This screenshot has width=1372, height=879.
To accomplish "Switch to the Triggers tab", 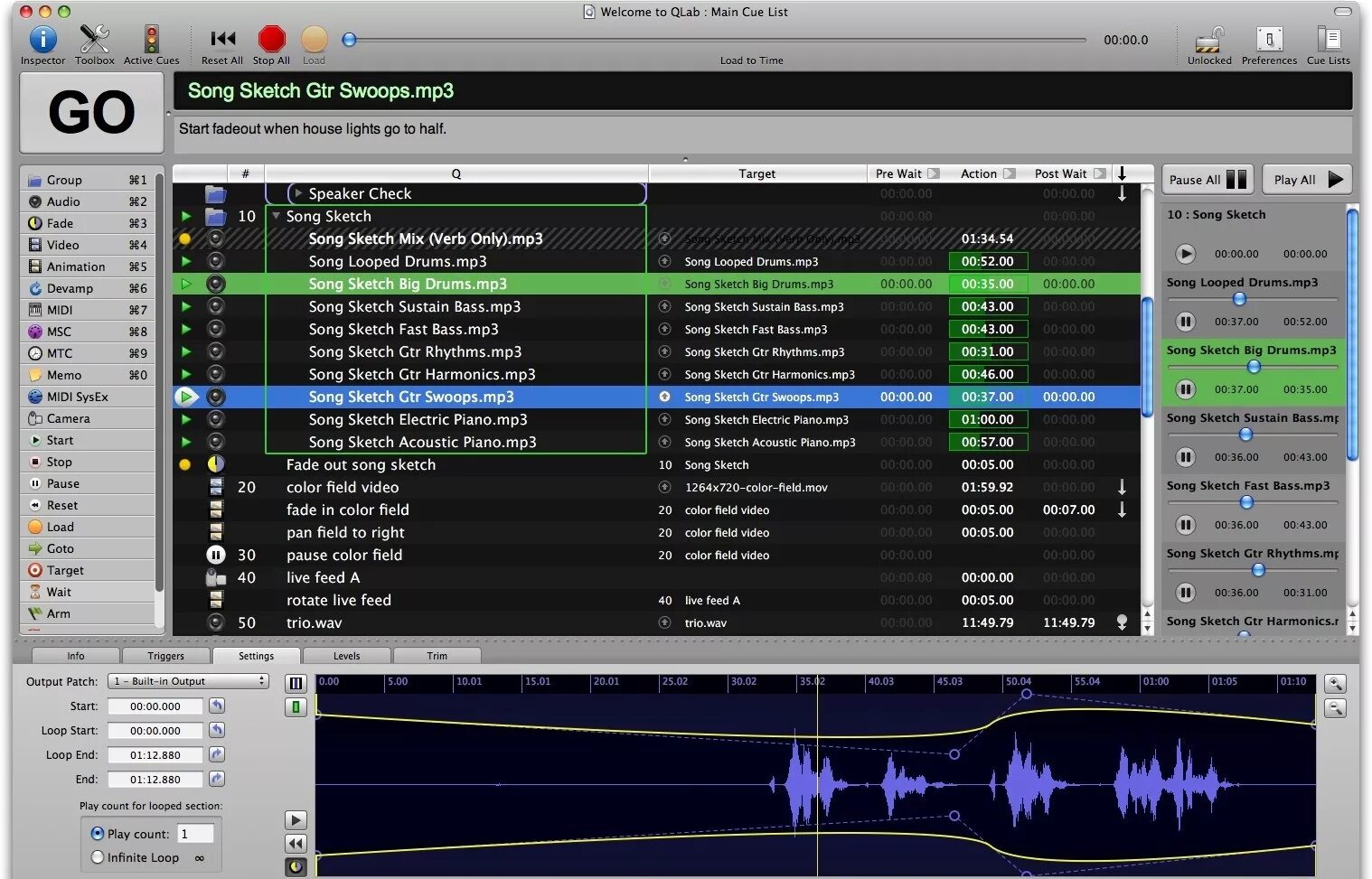I will [x=165, y=656].
